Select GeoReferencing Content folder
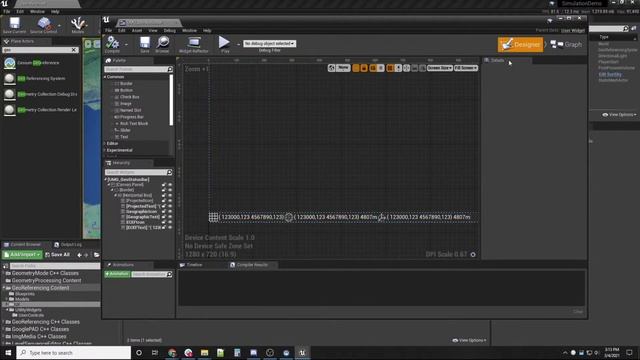The height and width of the screenshot is (360, 640). tap(40, 288)
